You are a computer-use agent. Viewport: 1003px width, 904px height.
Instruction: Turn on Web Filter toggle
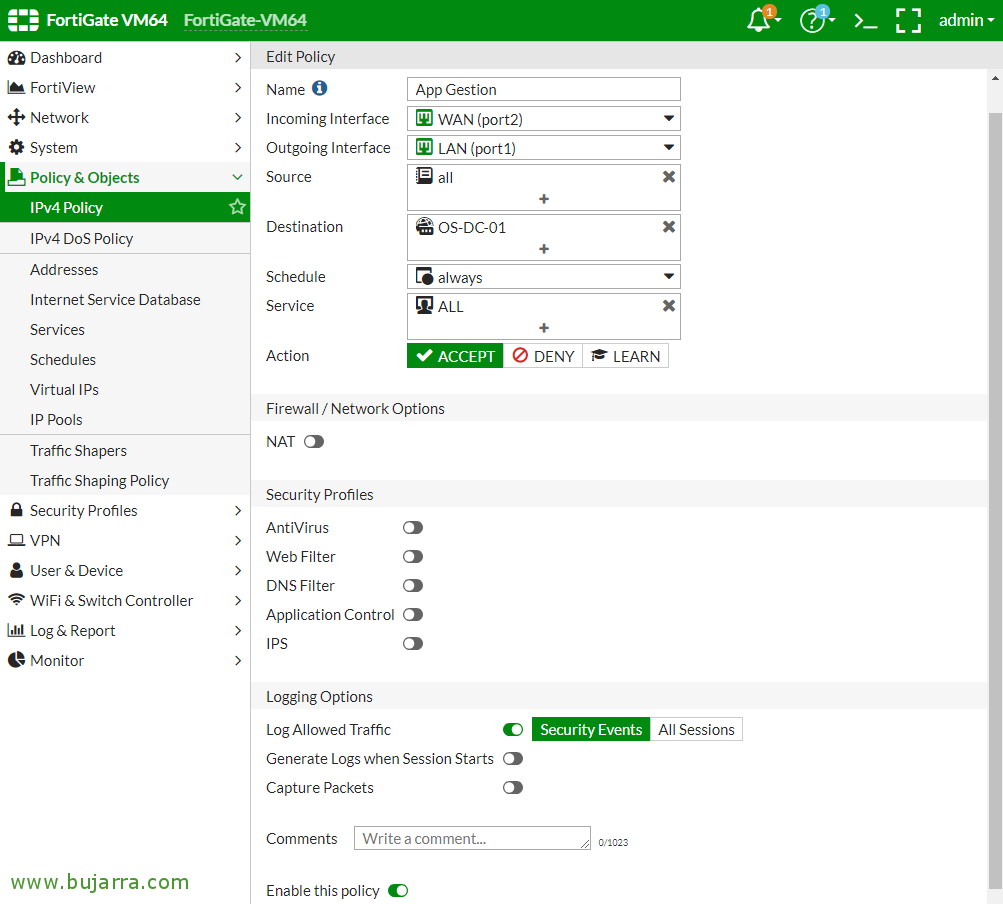tap(413, 557)
